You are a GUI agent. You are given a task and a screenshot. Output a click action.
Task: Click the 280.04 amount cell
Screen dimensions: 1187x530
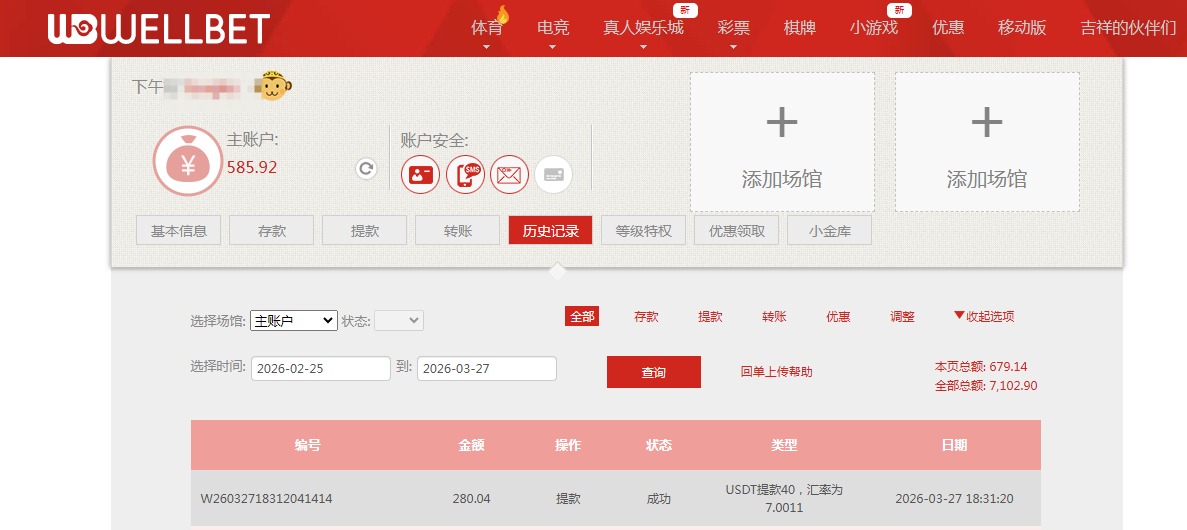(472, 499)
